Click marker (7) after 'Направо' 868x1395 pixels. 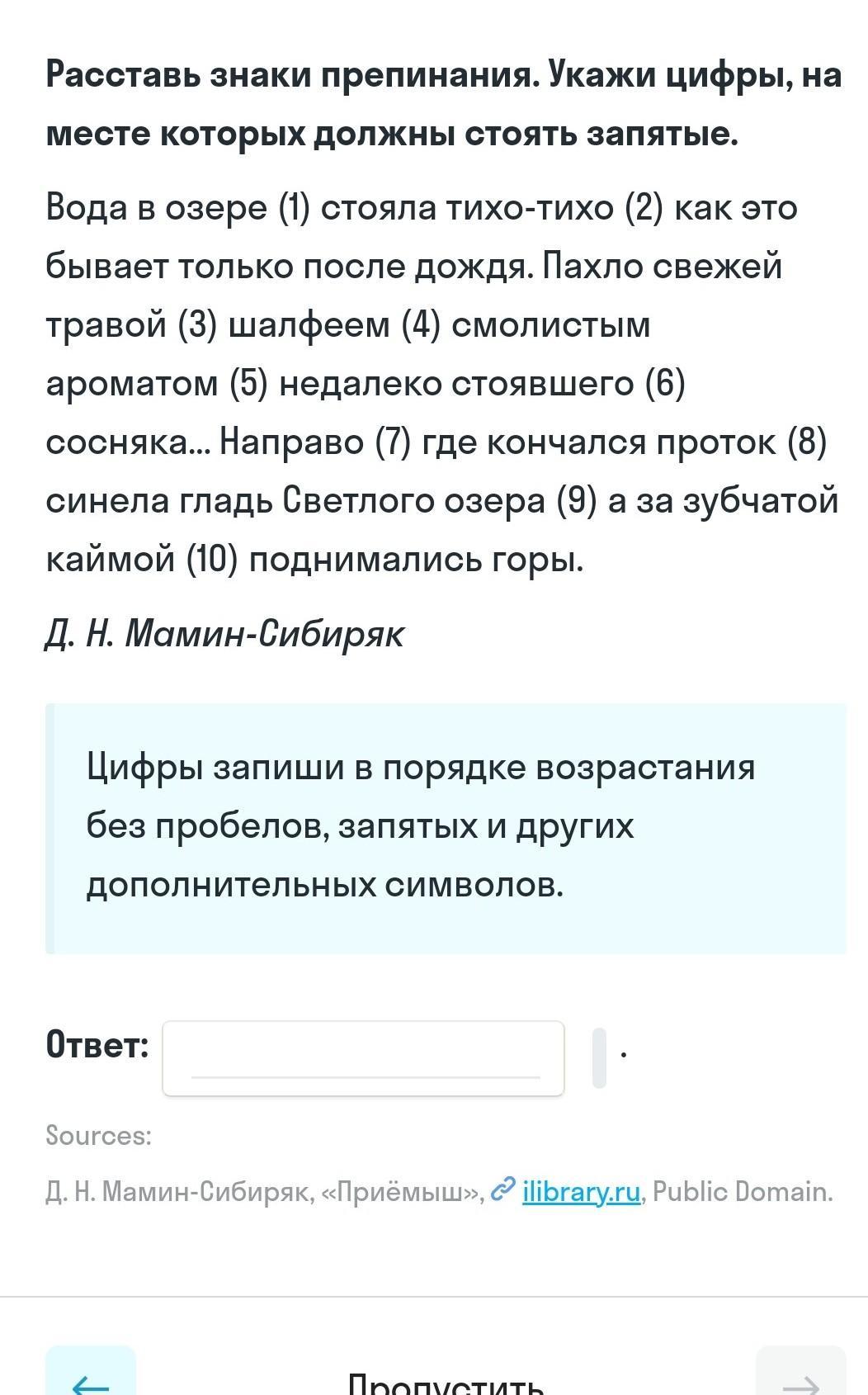(x=393, y=442)
